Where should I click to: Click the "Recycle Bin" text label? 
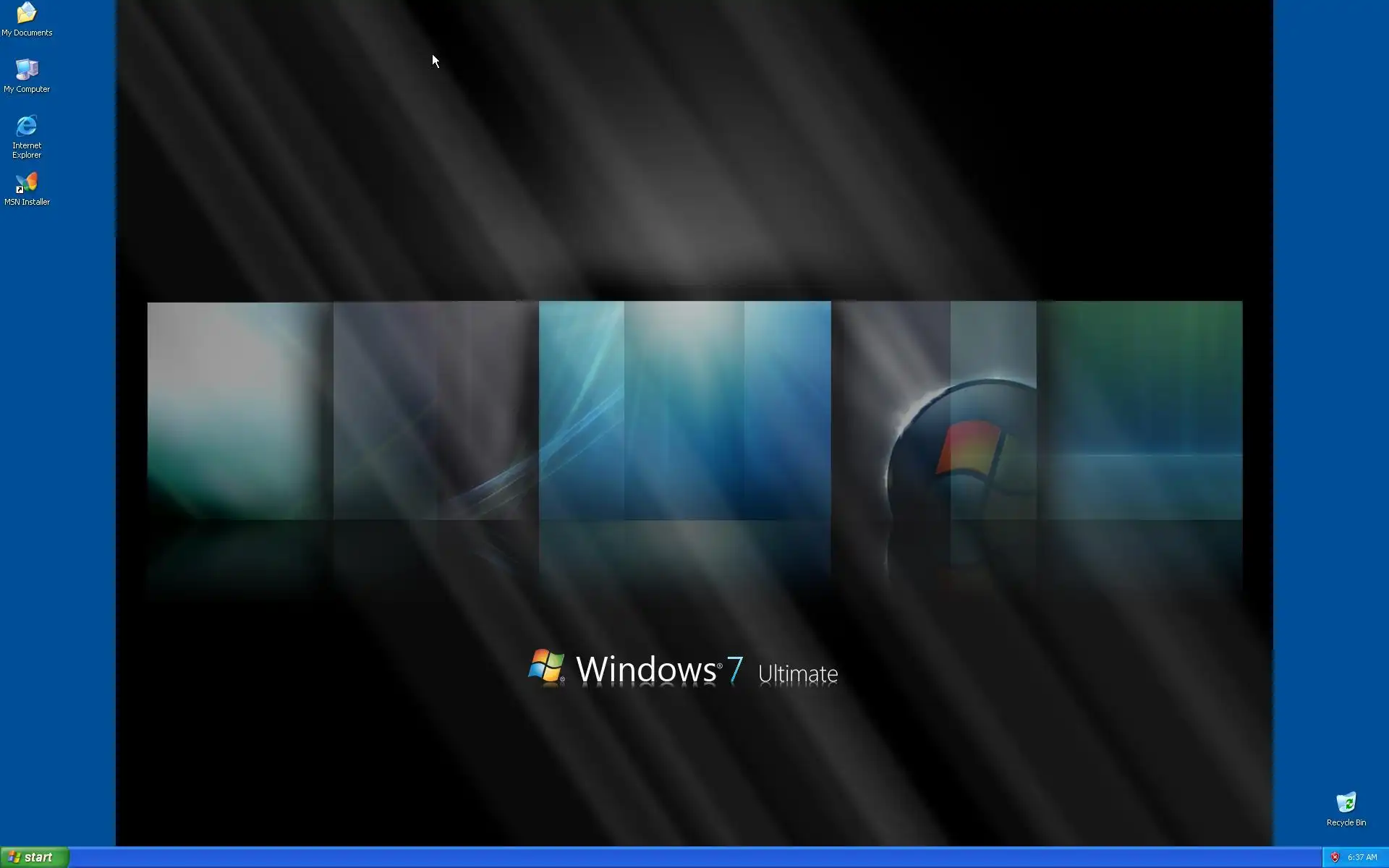[x=1346, y=822]
